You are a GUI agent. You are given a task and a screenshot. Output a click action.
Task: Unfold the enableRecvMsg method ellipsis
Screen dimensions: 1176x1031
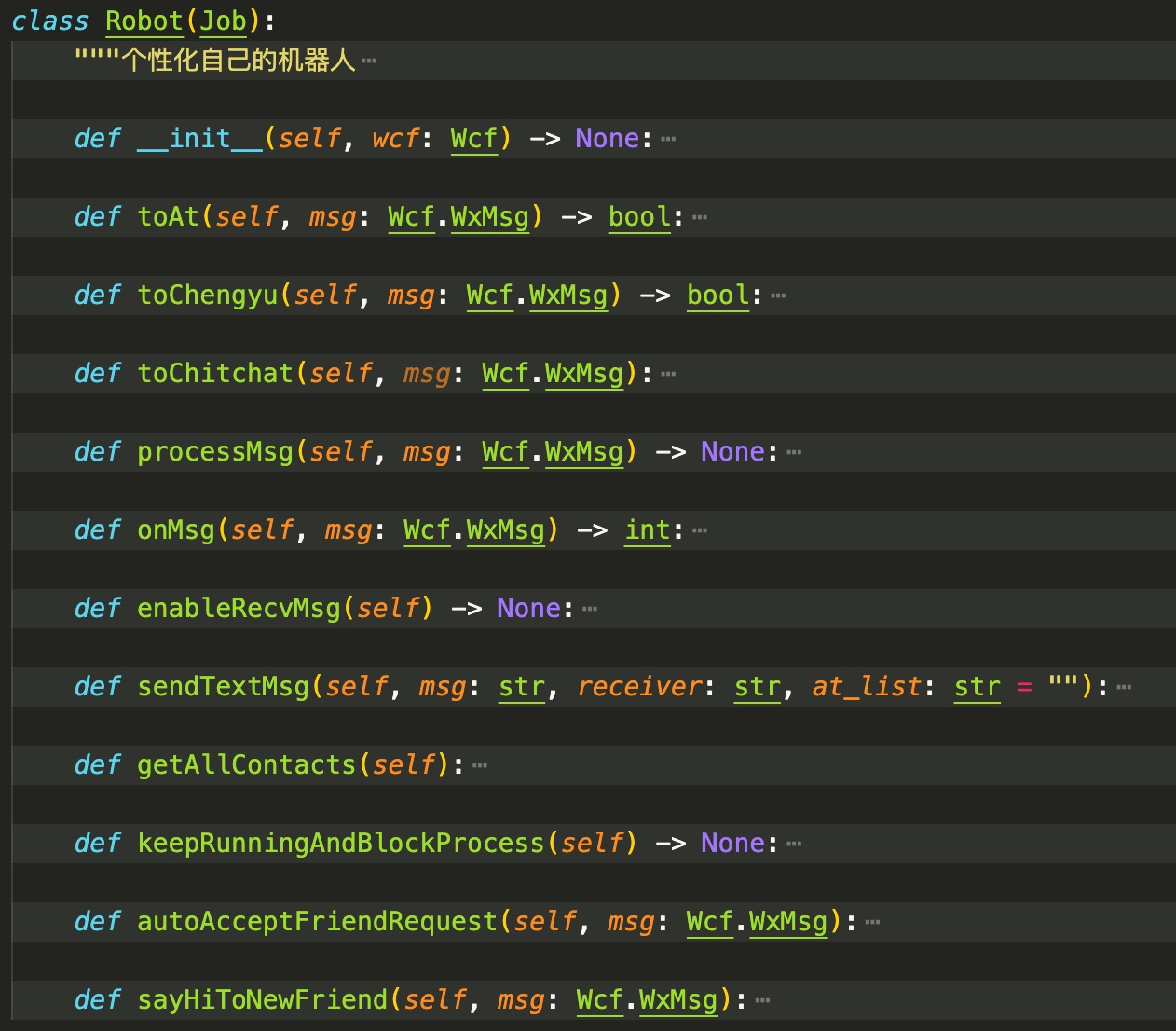point(590,610)
